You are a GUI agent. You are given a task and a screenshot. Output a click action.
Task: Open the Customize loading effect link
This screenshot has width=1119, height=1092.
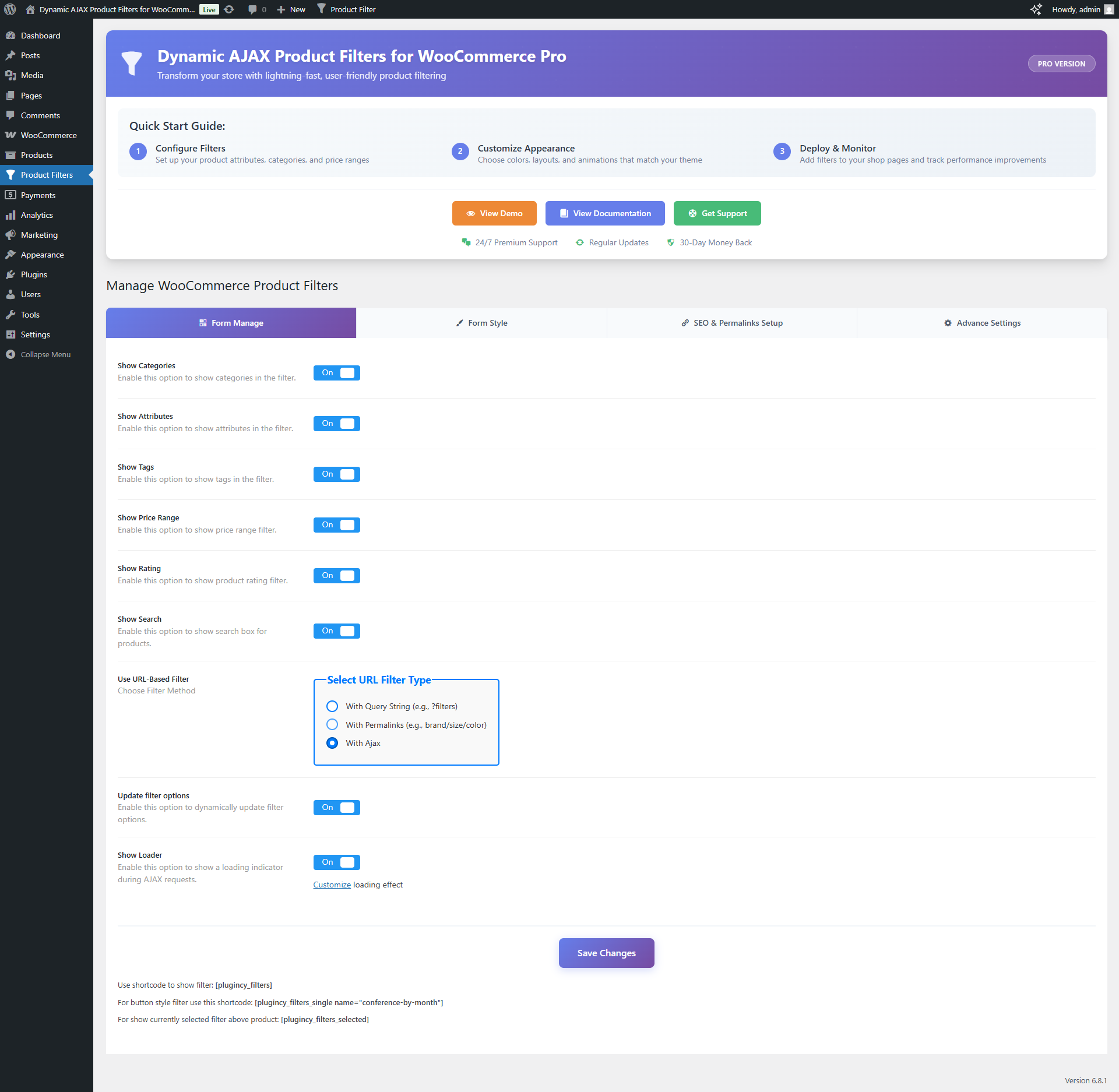pos(332,884)
